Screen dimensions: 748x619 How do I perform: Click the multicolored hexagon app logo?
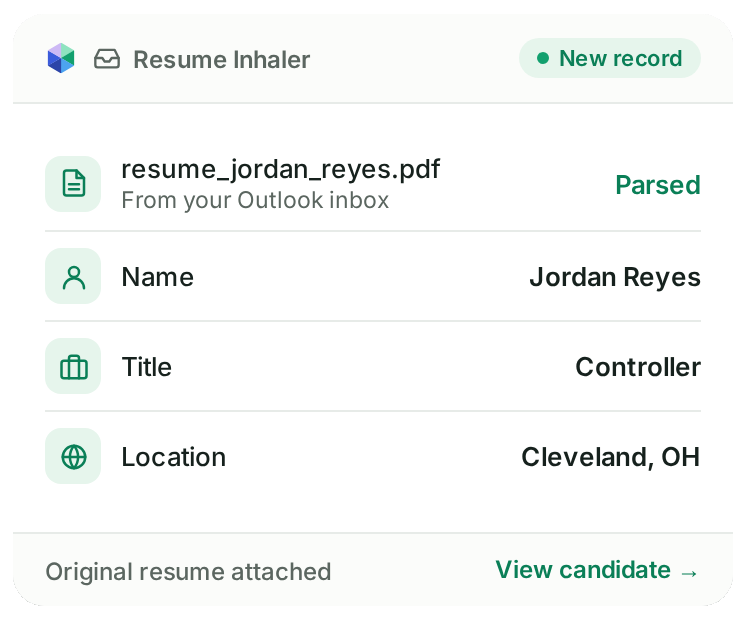[x=61, y=58]
